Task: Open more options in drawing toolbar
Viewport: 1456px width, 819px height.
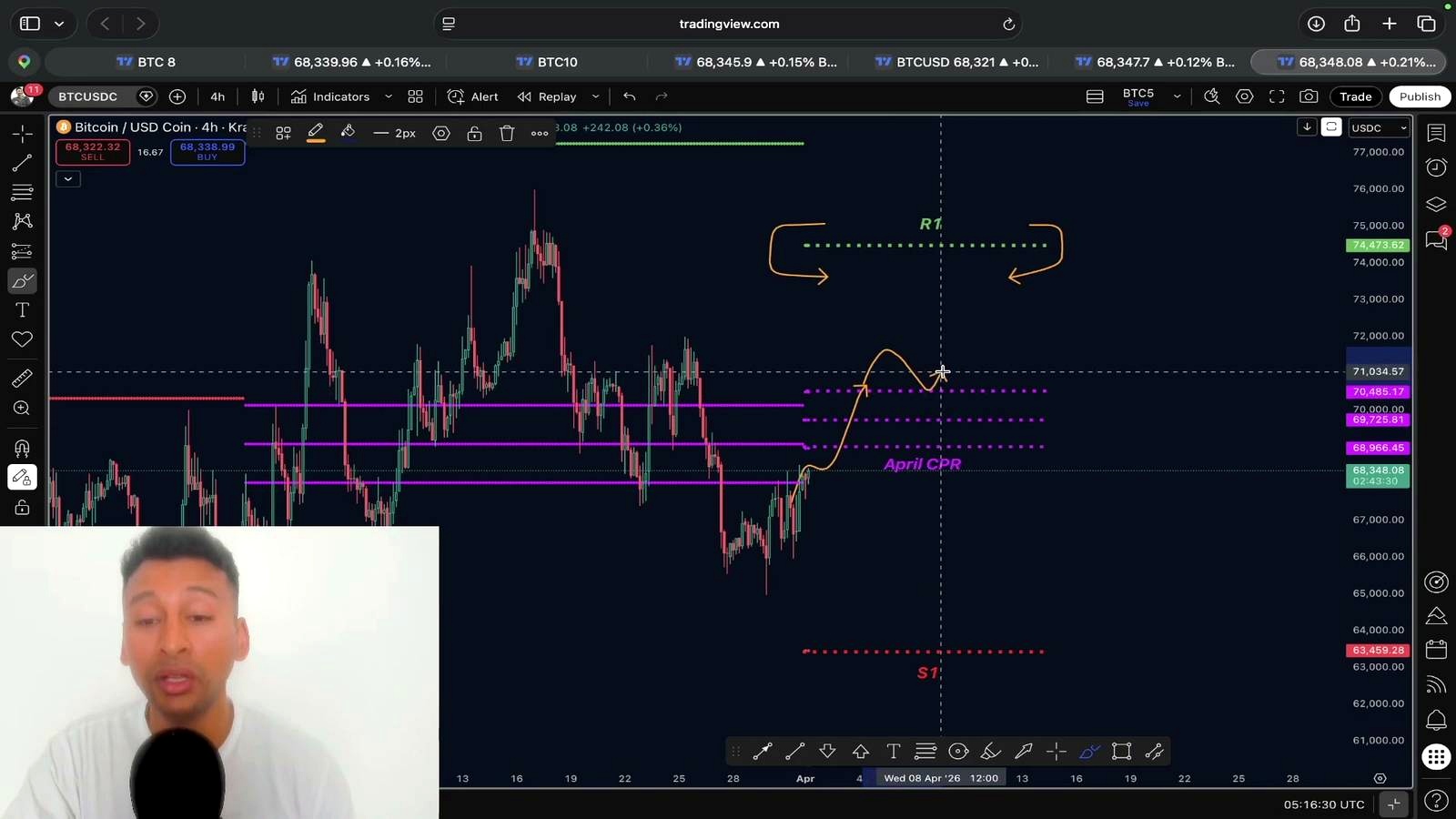Action: pos(540,134)
